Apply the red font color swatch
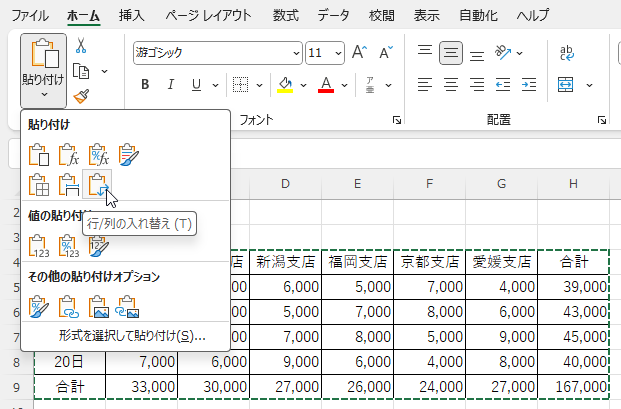This screenshot has height=409, width=621. point(325,84)
